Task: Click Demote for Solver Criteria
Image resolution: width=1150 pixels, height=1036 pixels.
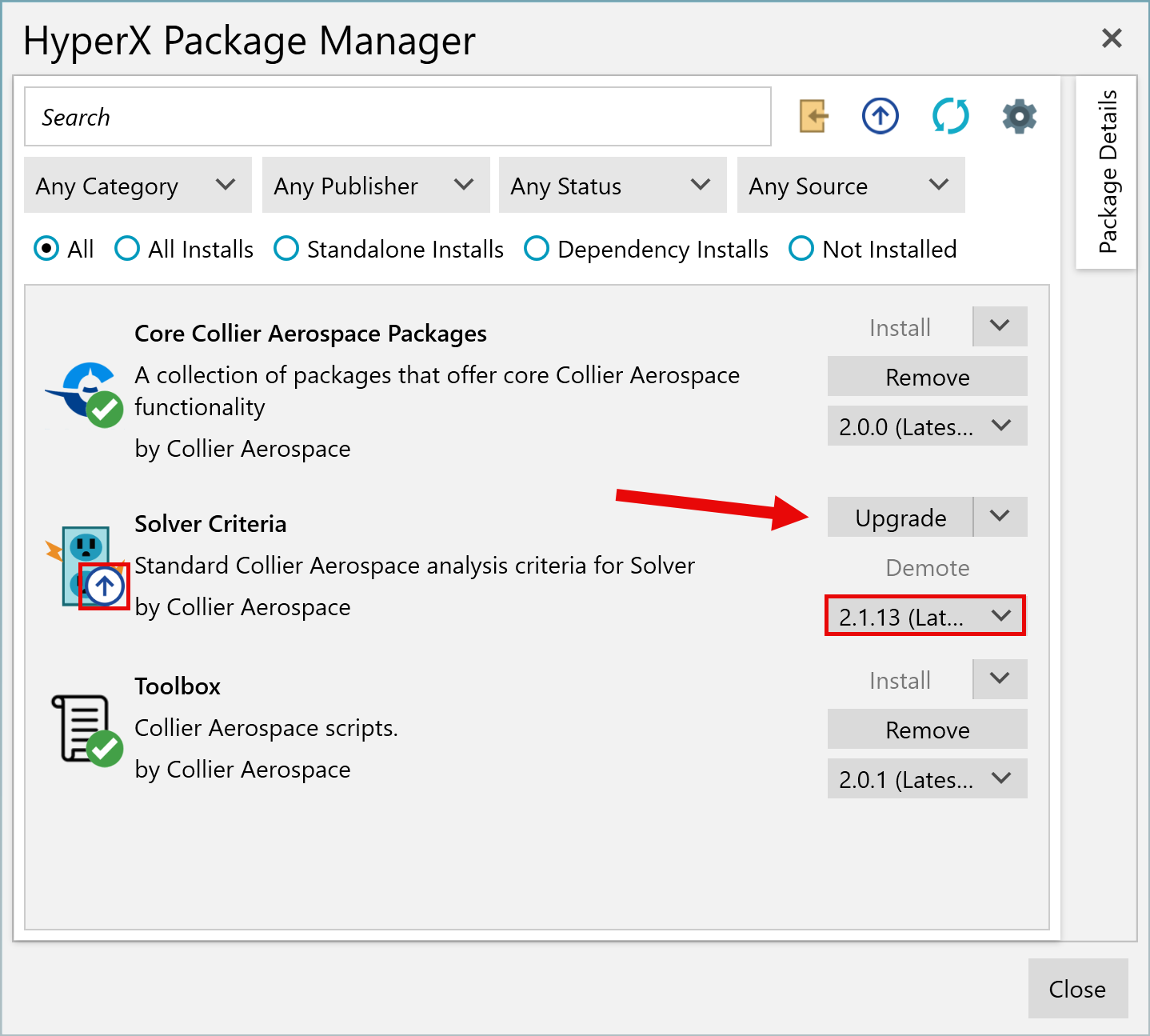Action: coord(928,567)
